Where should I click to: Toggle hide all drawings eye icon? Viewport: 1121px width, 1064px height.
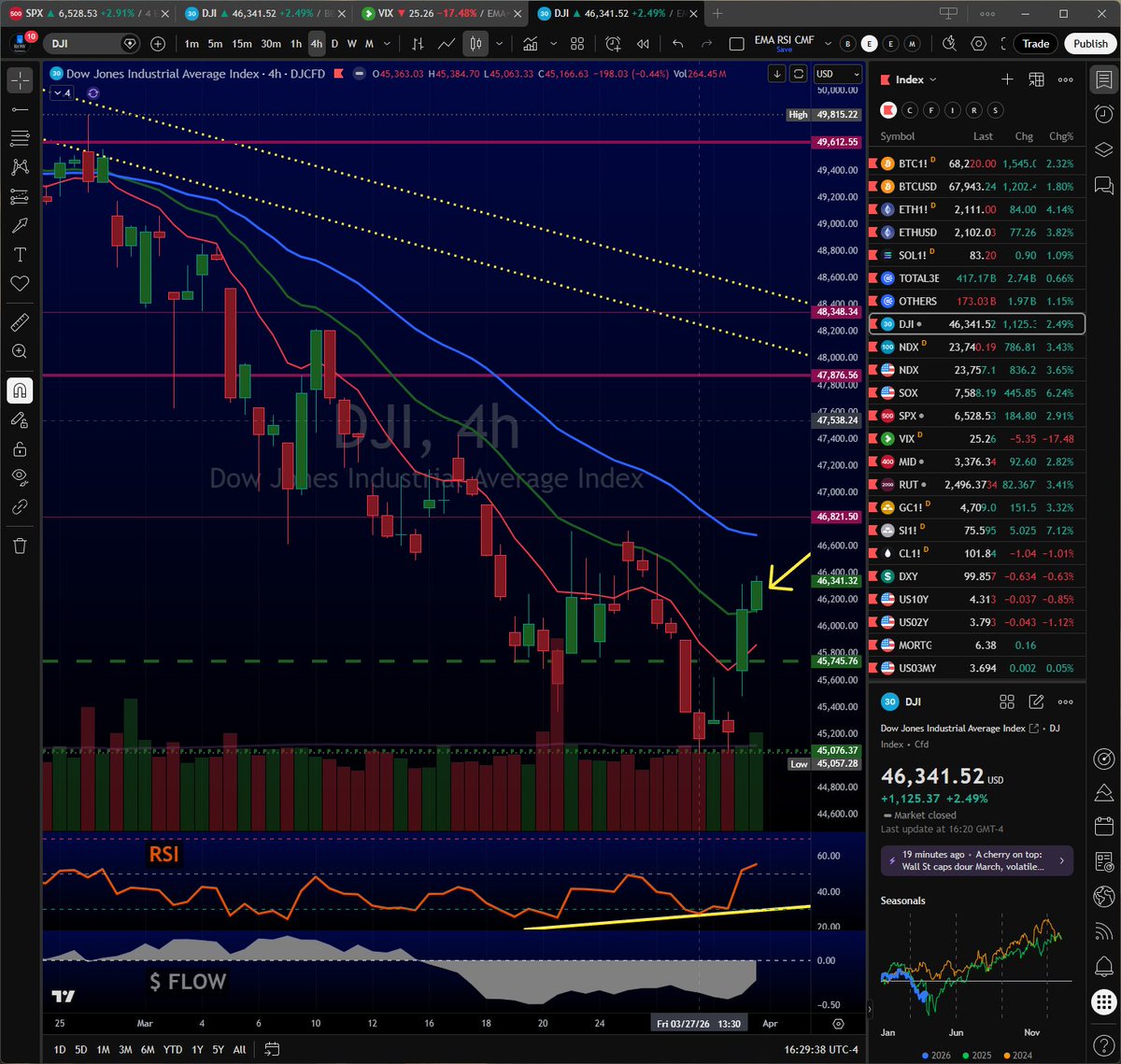click(20, 476)
